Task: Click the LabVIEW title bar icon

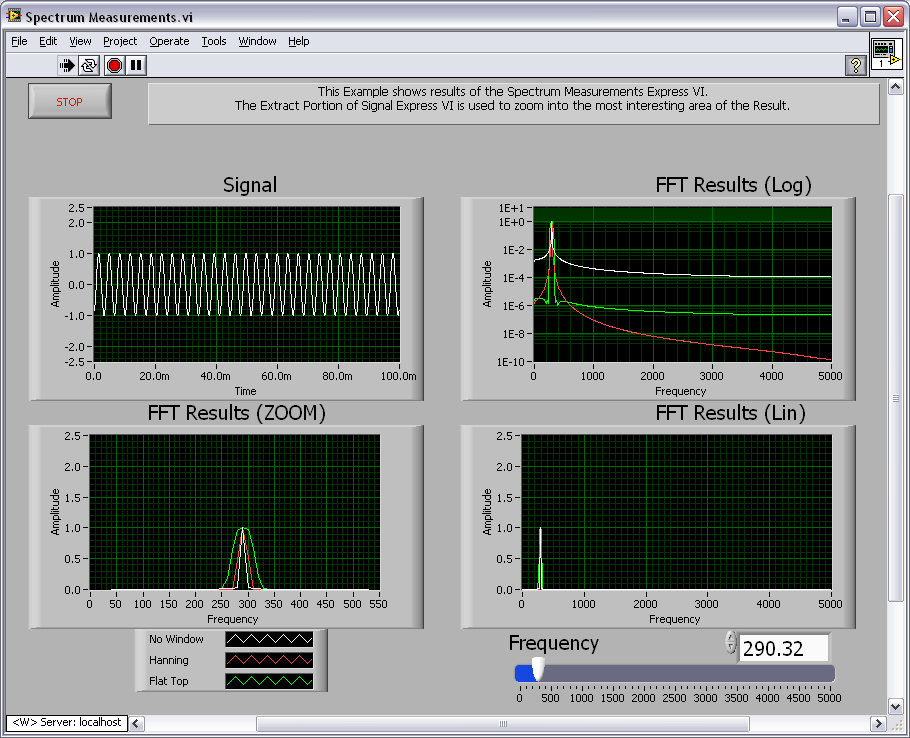Action: tap(14, 17)
